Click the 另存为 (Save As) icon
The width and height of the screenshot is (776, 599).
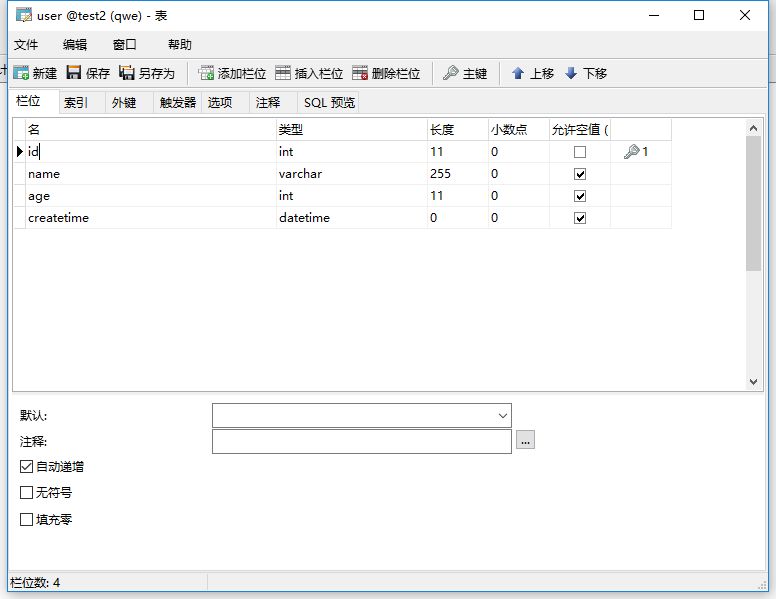point(127,73)
